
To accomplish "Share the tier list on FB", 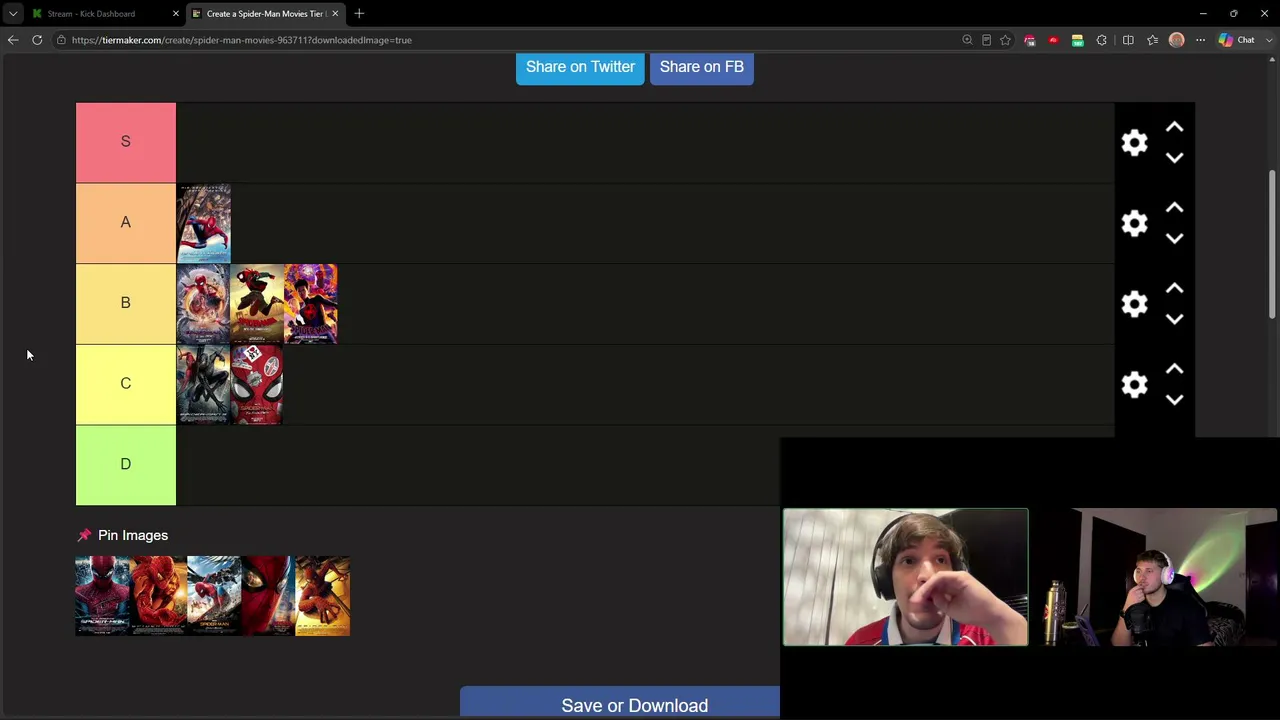I will click(702, 67).
